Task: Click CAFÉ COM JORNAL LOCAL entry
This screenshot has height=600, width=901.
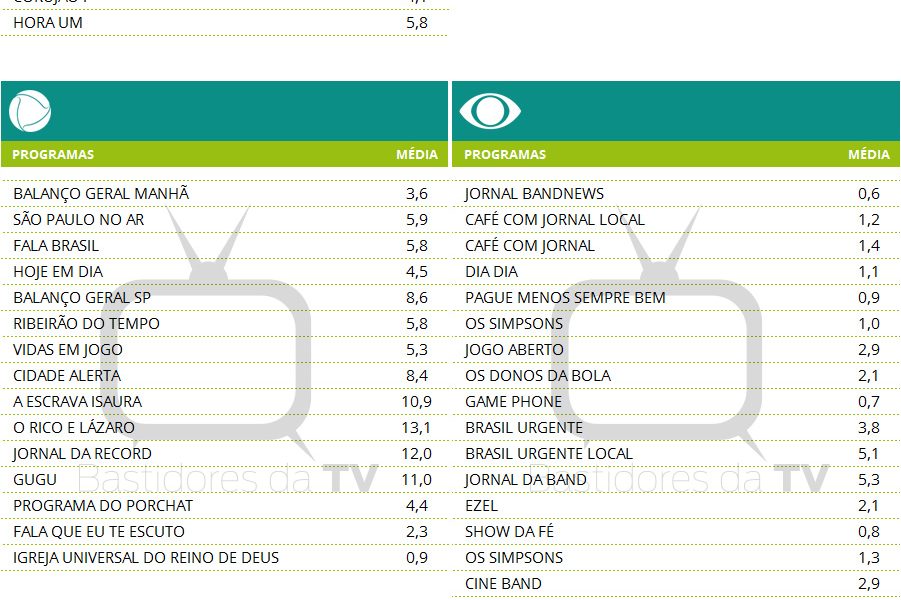Action: coord(555,220)
